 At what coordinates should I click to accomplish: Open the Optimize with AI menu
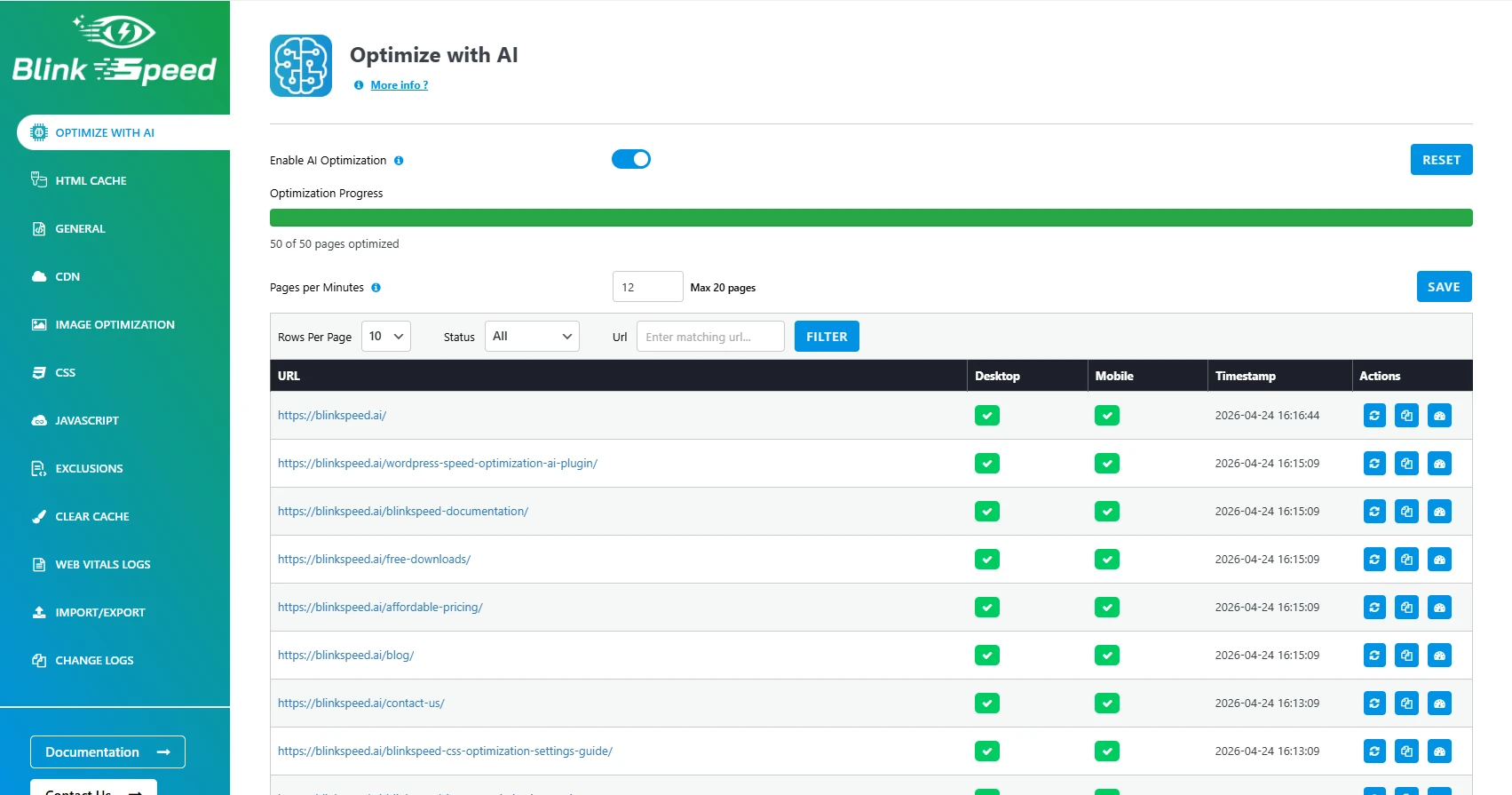click(123, 132)
